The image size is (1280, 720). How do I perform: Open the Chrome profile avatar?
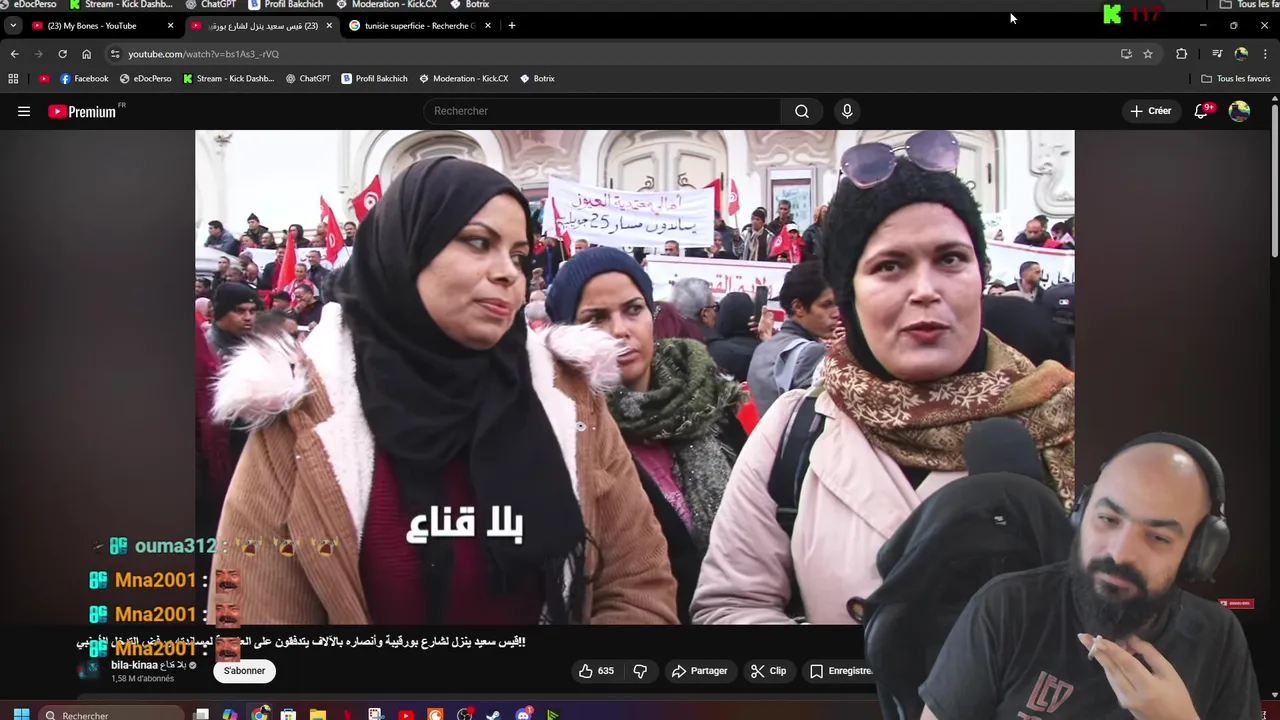point(1241,54)
